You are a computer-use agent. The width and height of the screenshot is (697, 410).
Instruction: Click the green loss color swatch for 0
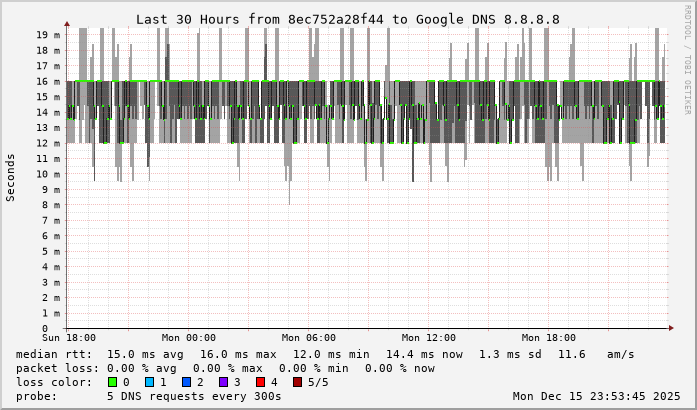112,382
